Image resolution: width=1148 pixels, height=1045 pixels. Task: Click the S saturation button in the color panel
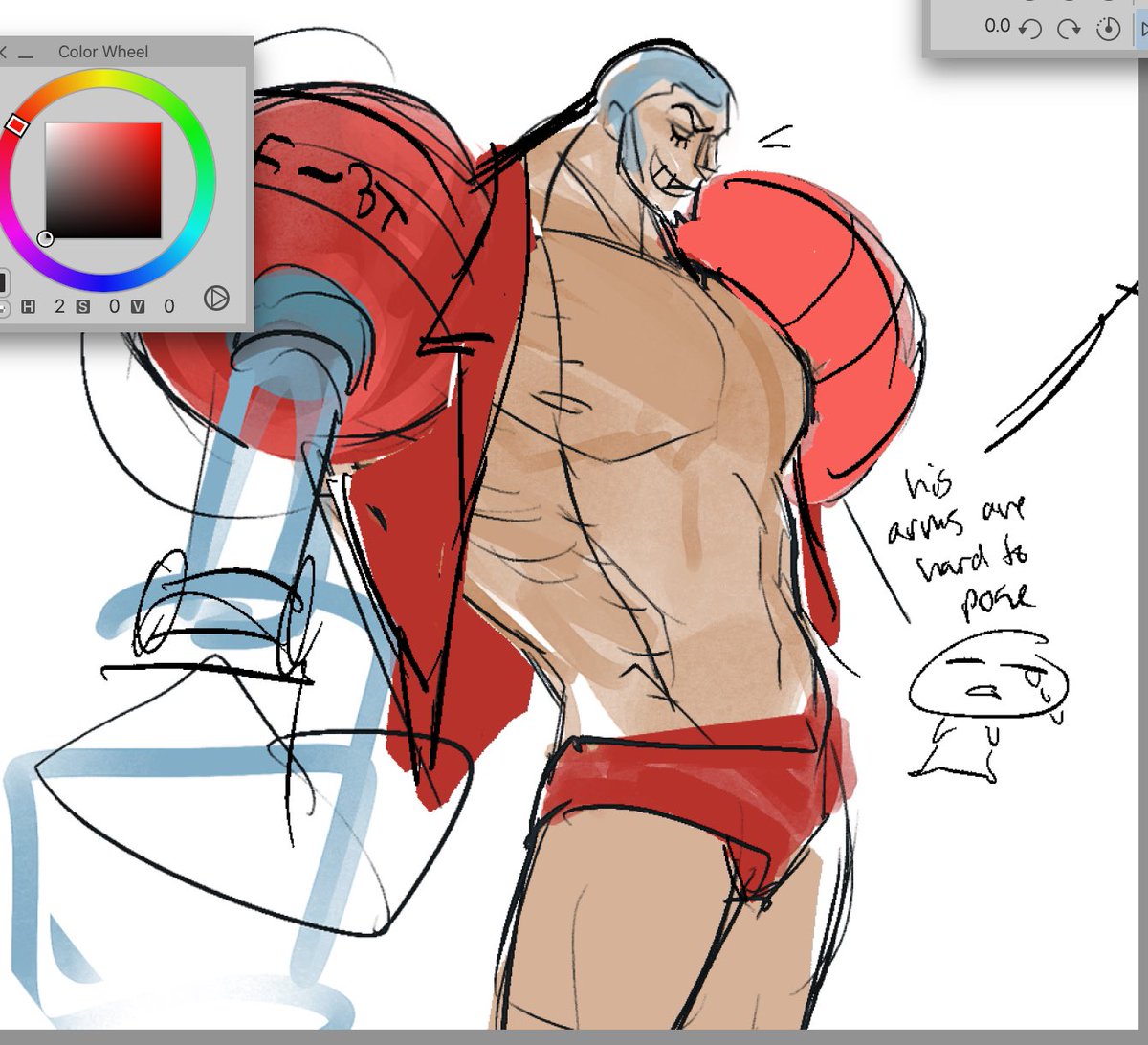pyautogui.click(x=81, y=304)
